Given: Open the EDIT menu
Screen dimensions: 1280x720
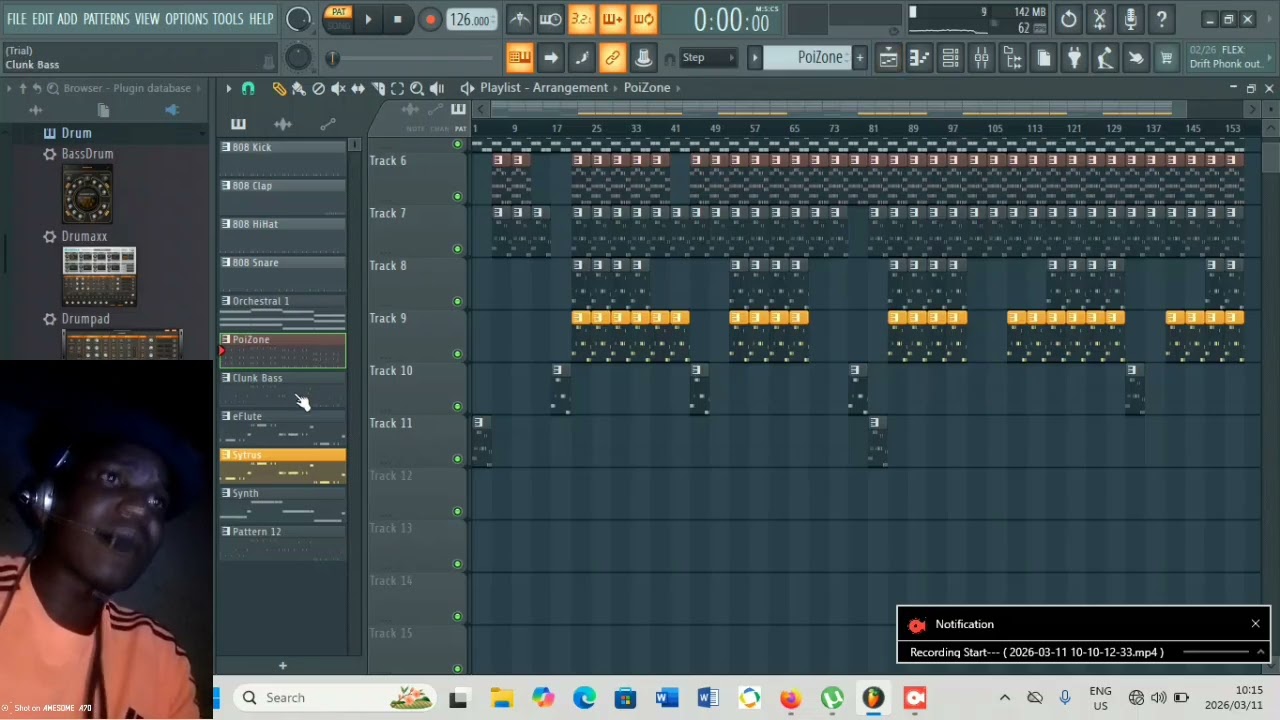Looking at the screenshot, I should tap(42, 19).
